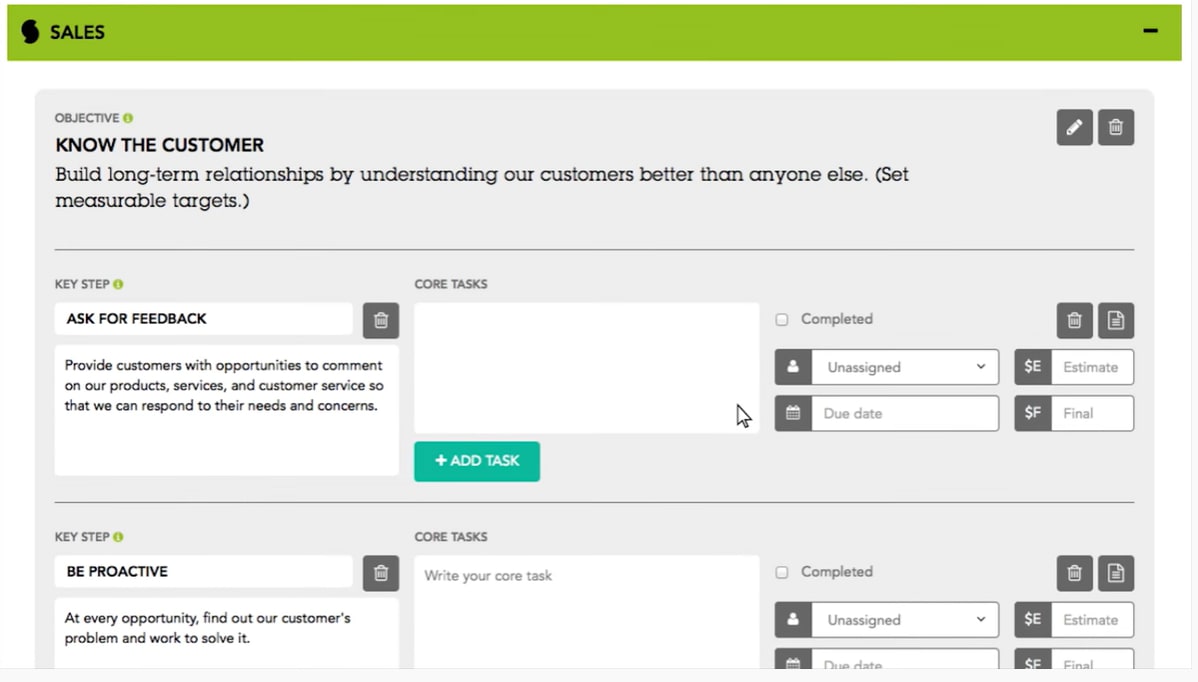Delete the Be Proactive key step
This screenshot has height=682, width=1198.
(381, 573)
